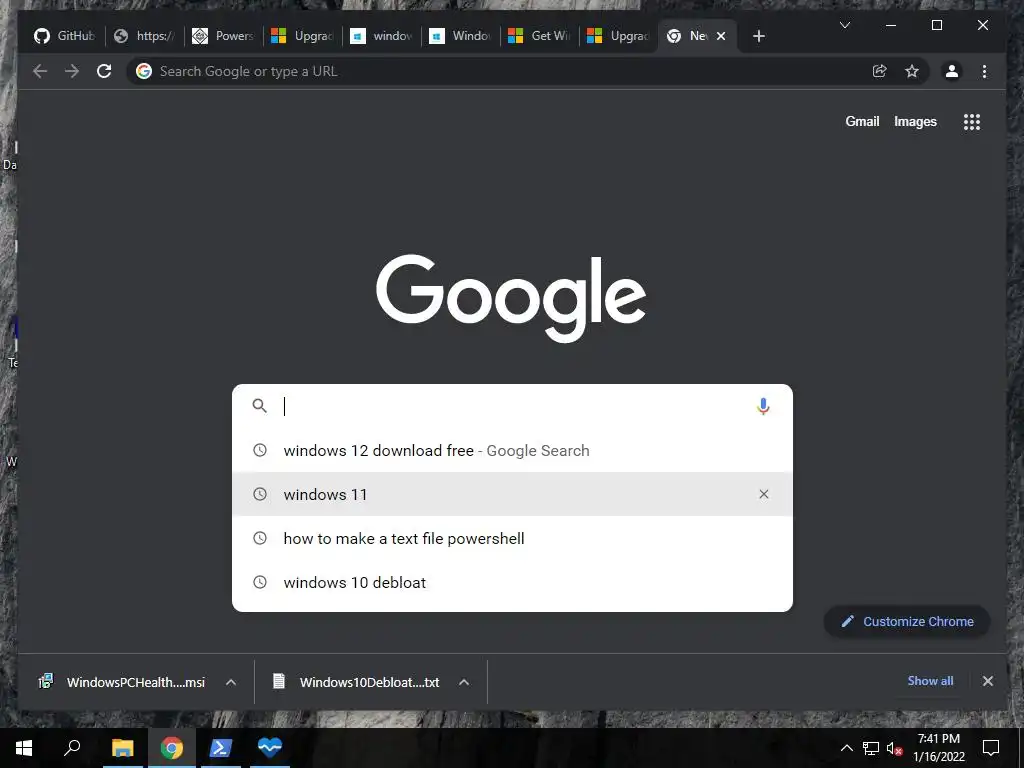
Task: Switch to the first Upgrade tab
Action: click(x=302, y=36)
